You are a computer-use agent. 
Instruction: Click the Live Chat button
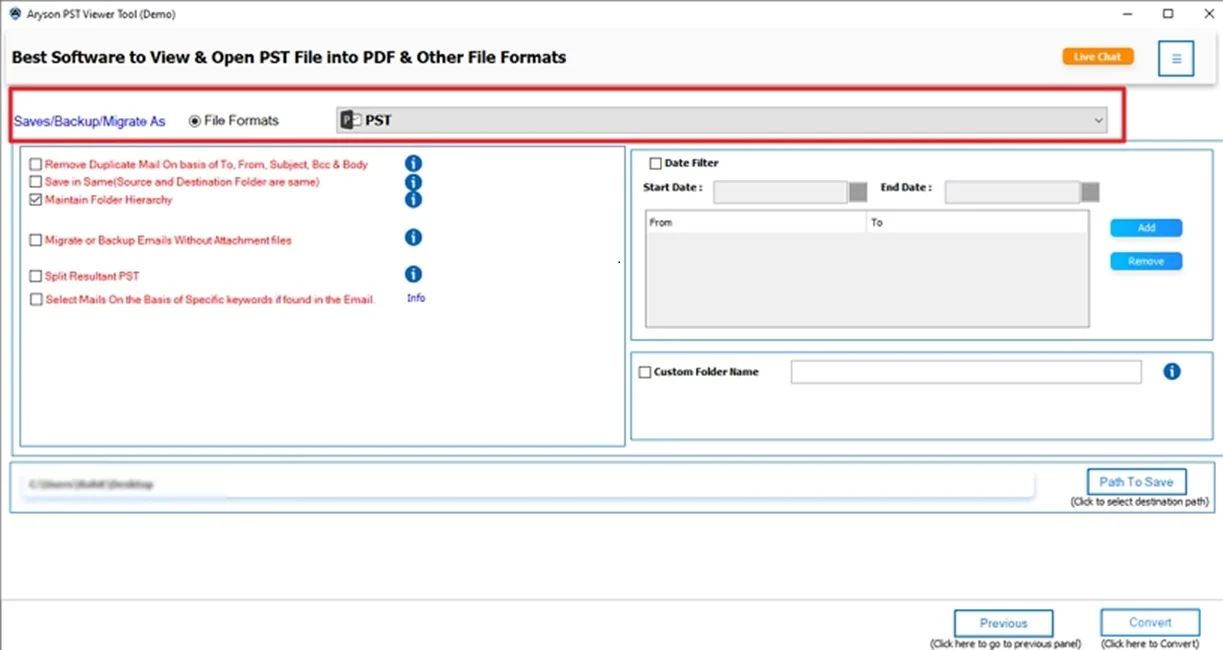pos(1097,57)
